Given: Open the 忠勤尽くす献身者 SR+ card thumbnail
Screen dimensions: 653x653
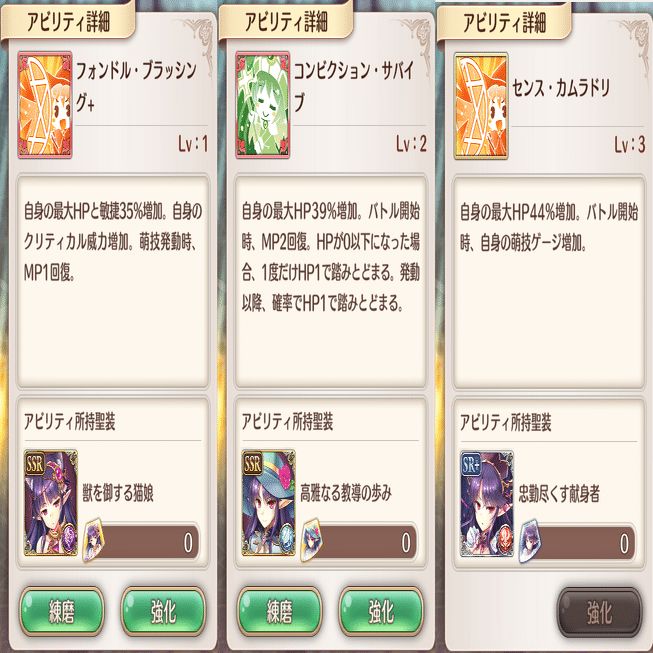Looking at the screenshot, I should pyautogui.click(x=487, y=503).
